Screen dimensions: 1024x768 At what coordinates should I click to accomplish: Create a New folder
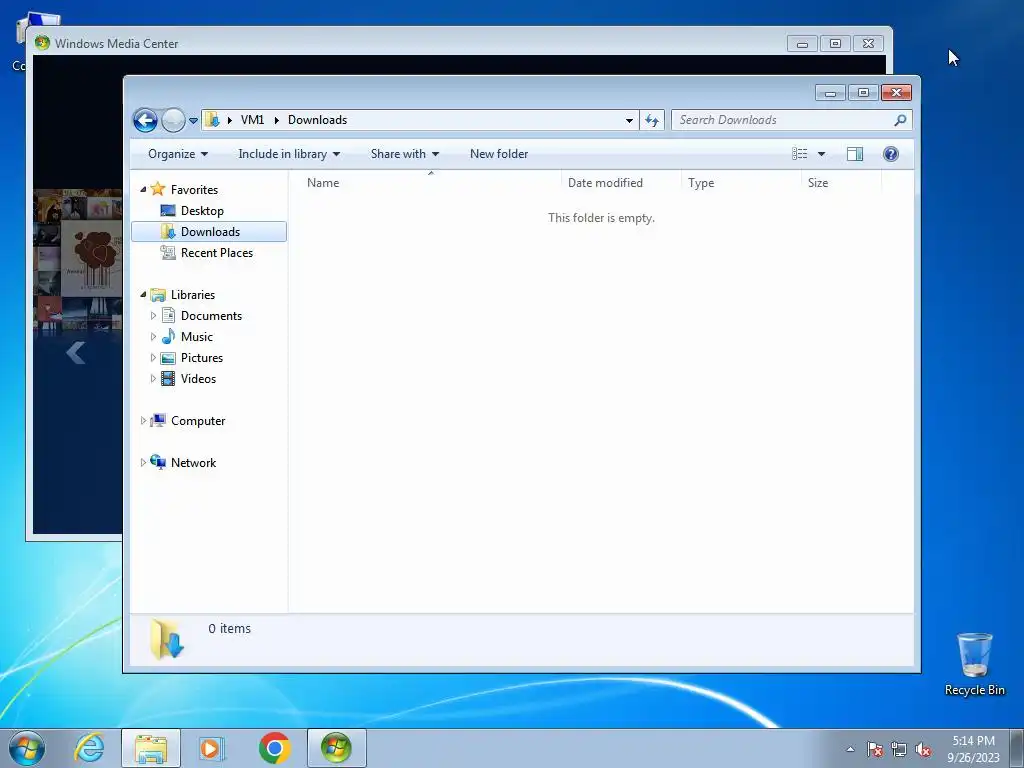click(499, 154)
